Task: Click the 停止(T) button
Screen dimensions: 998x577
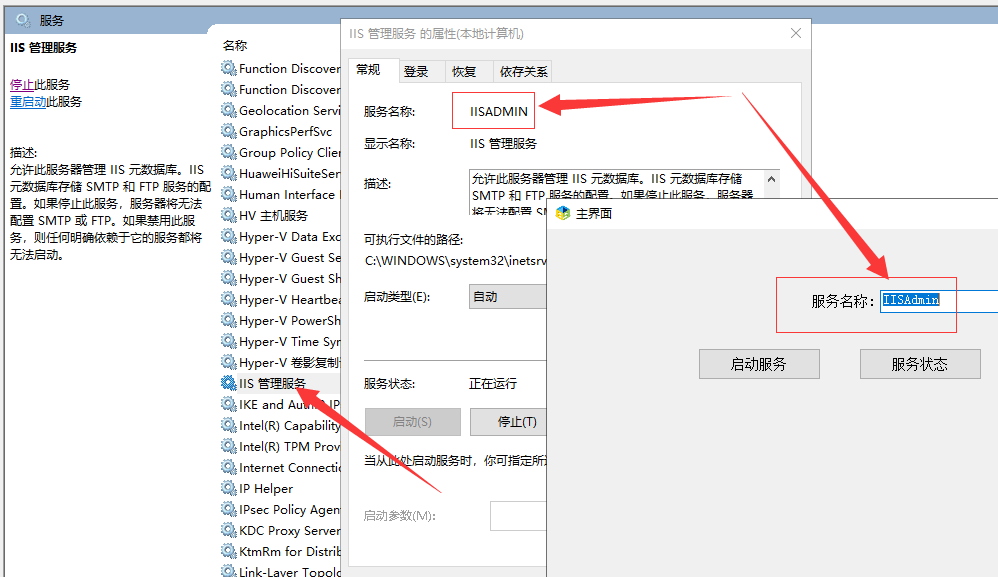Action: tap(508, 422)
